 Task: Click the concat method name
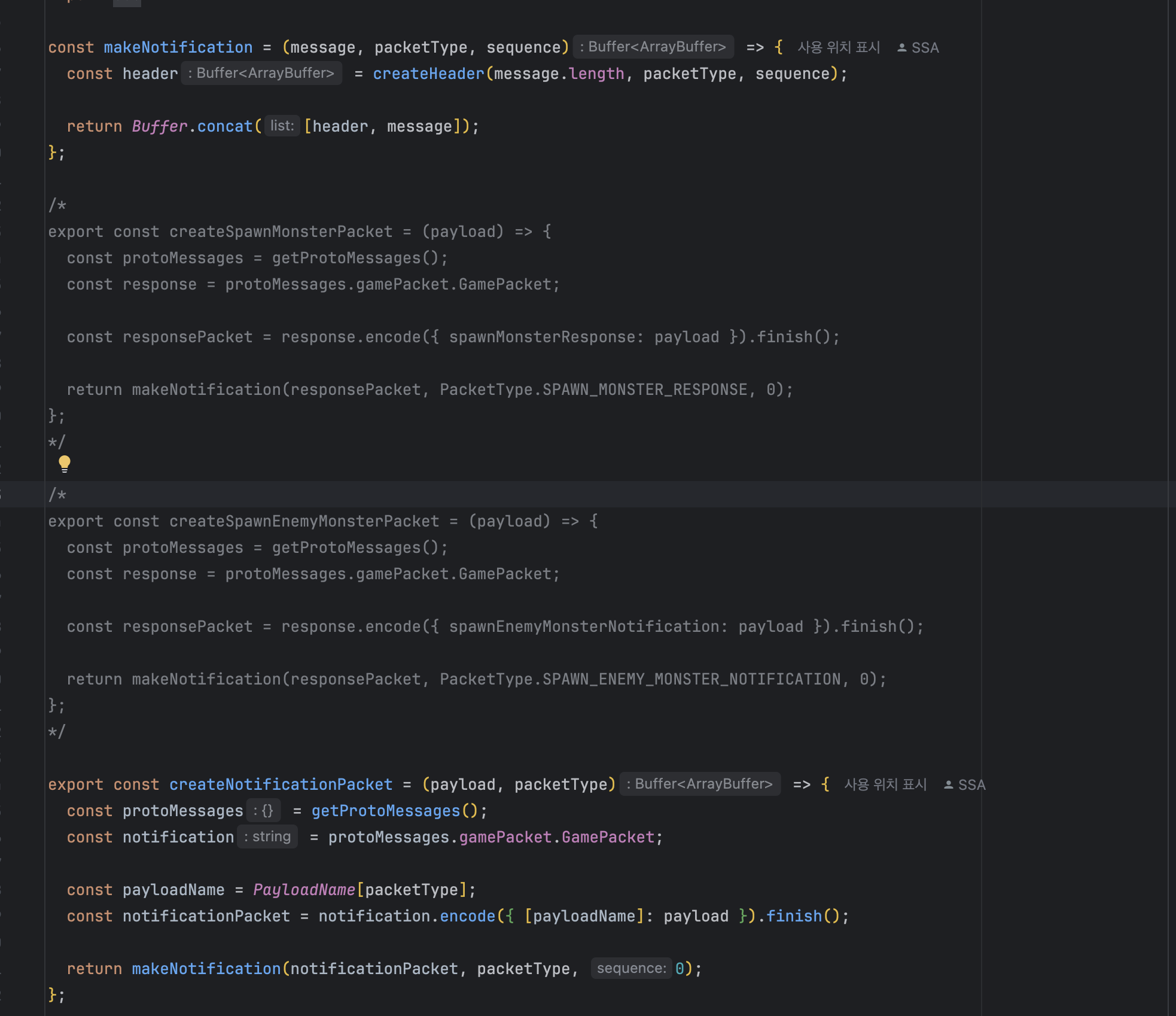225,126
